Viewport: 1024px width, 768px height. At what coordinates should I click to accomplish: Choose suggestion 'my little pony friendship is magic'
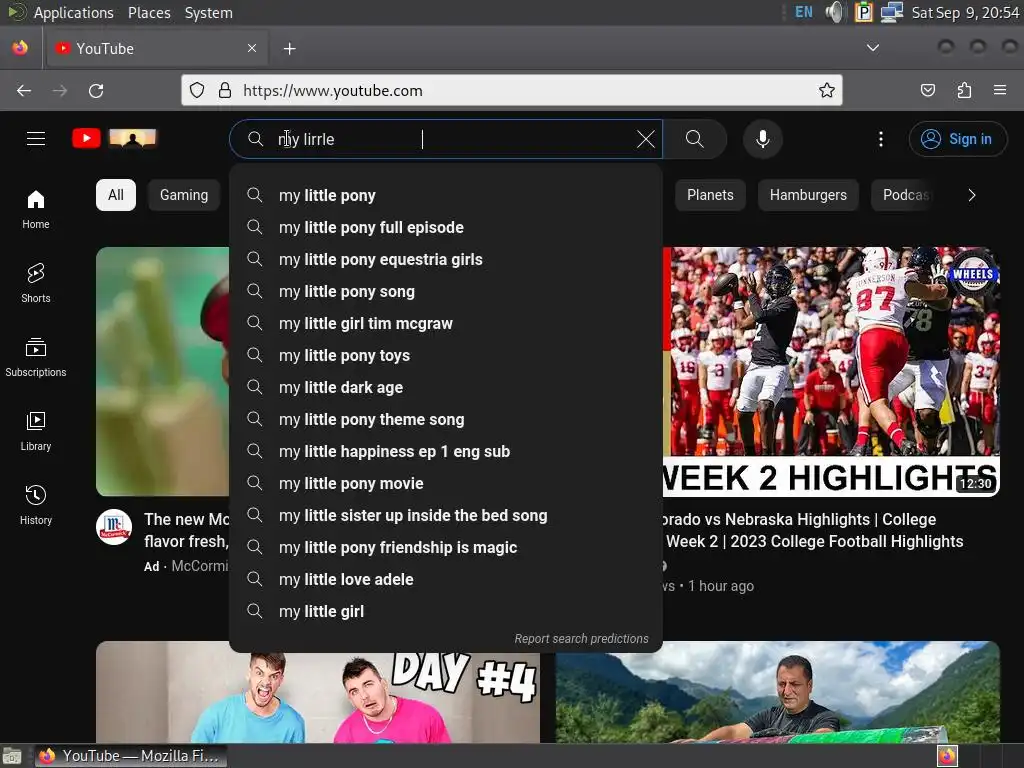446,547
